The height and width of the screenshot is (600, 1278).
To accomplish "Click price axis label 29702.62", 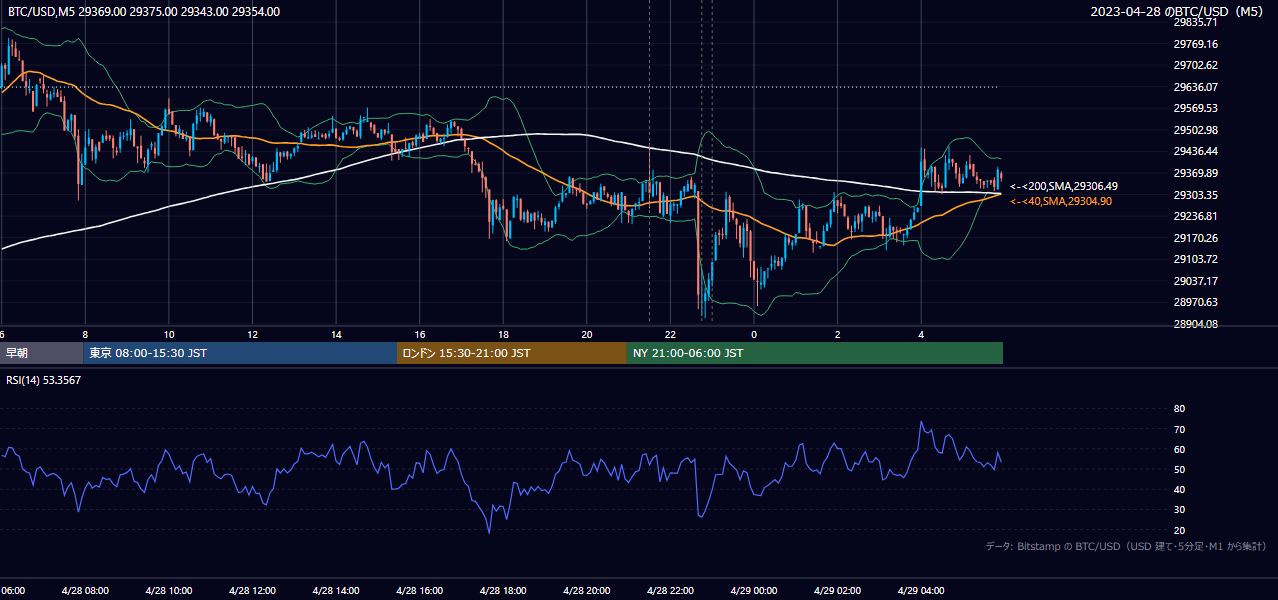I will pyautogui.click(x=1196, y=65).
